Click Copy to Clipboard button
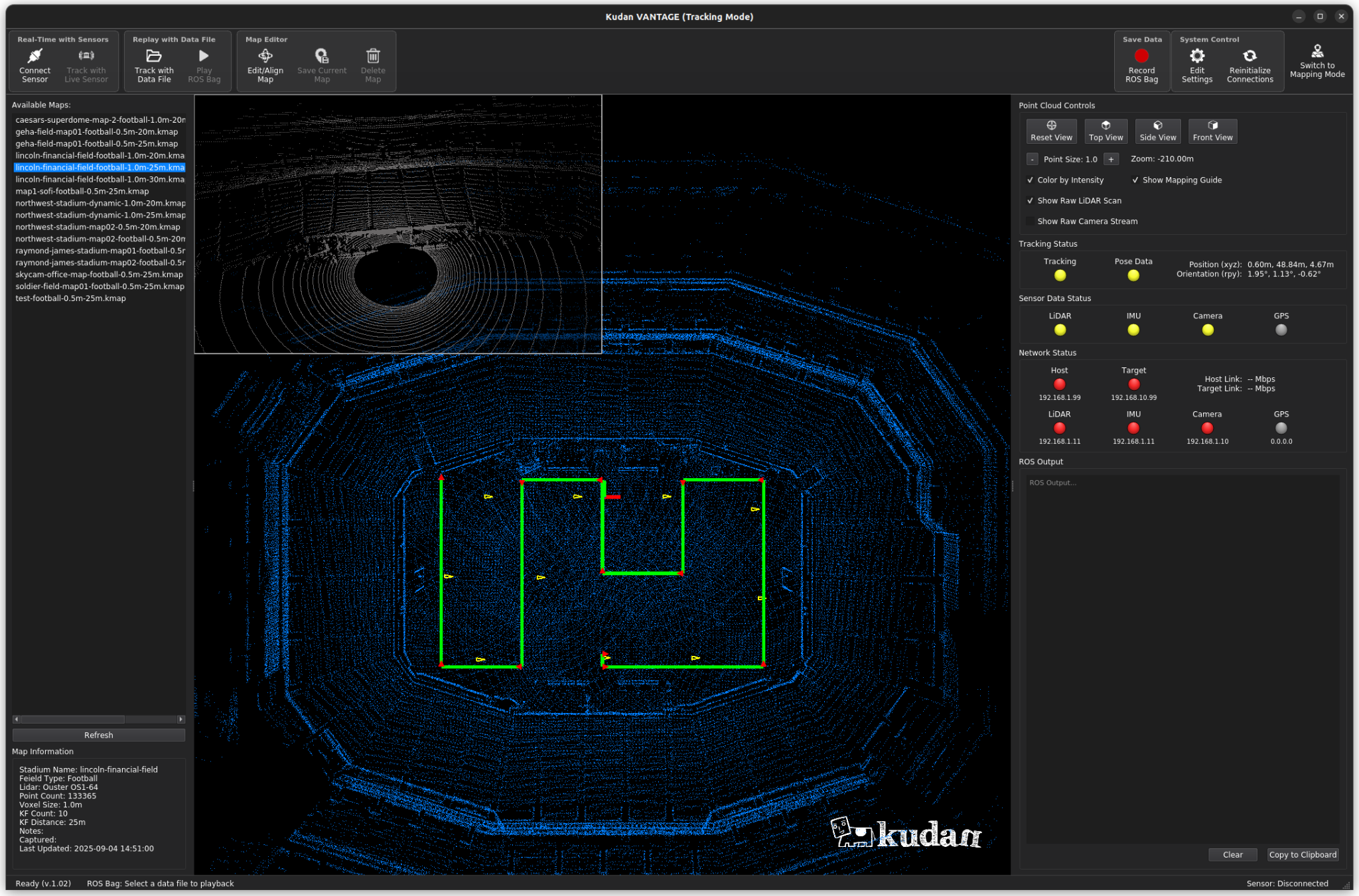The width and height of the screenshot is (1359, 896). point(1302,854)
